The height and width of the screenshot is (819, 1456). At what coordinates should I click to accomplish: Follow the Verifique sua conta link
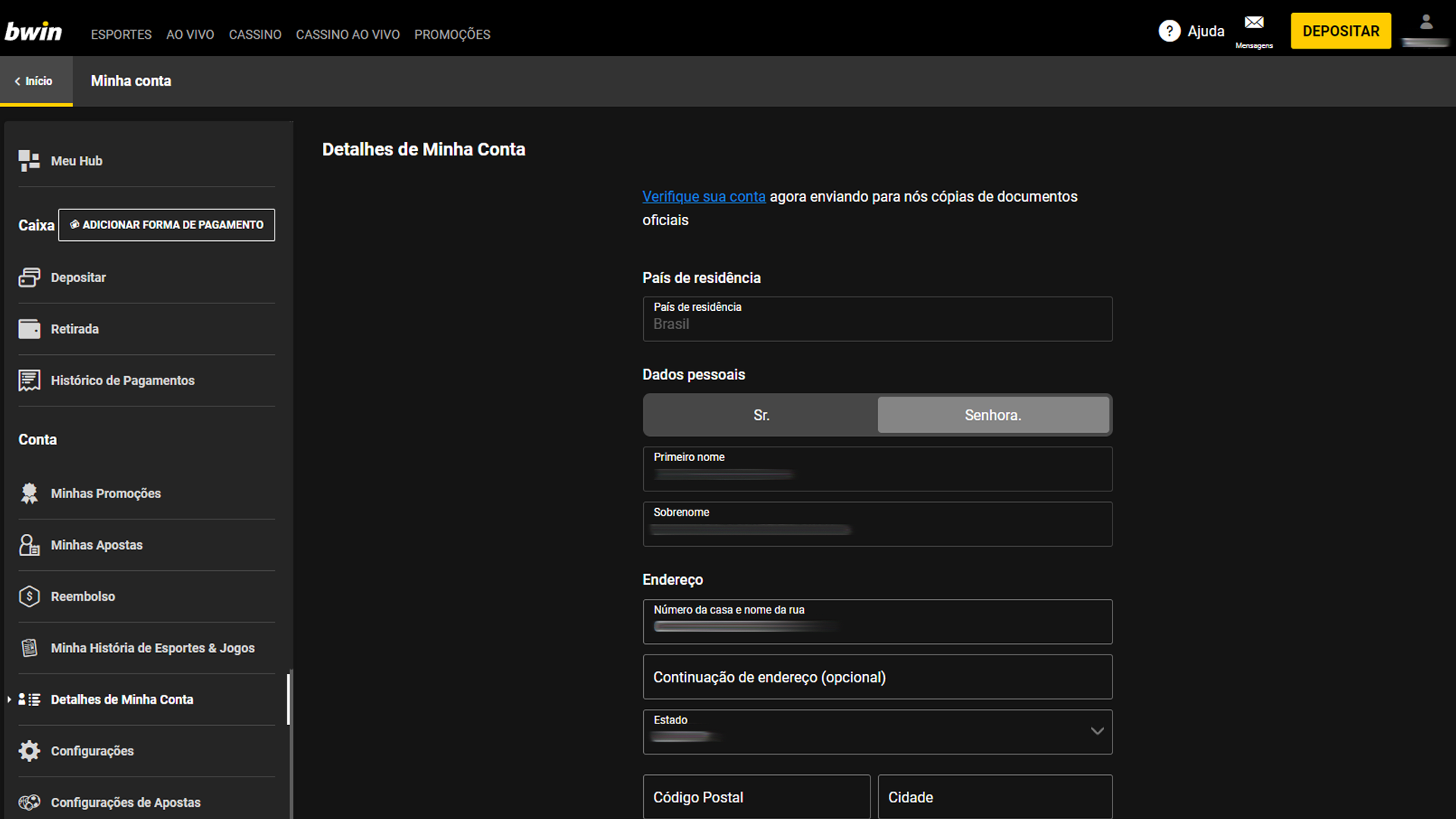704,196
